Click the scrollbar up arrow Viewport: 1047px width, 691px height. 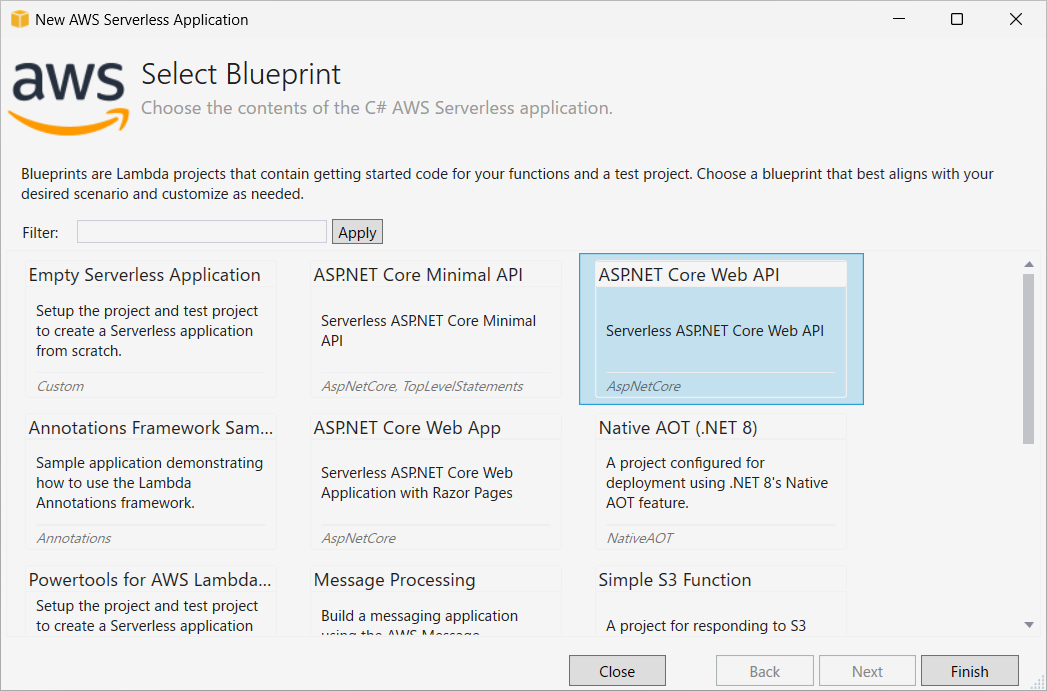tap(1029, 264)
